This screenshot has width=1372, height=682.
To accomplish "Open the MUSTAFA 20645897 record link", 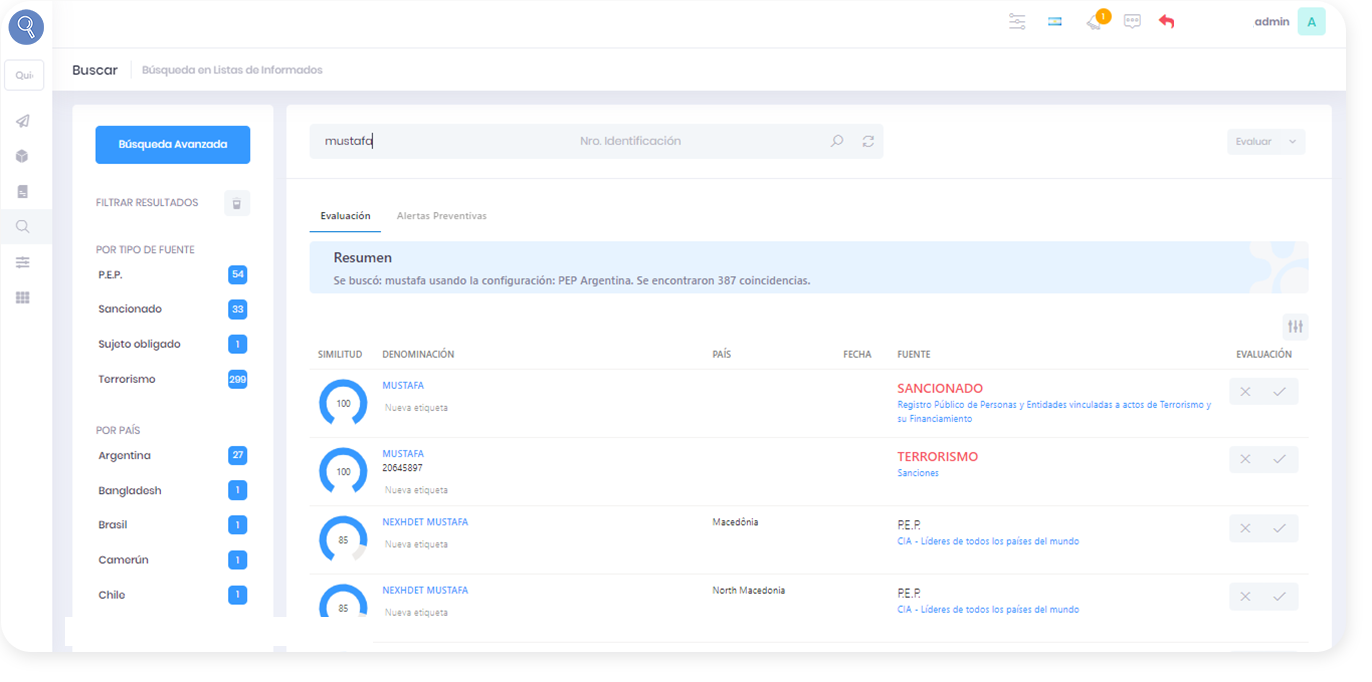I will (x=403, y=453).
